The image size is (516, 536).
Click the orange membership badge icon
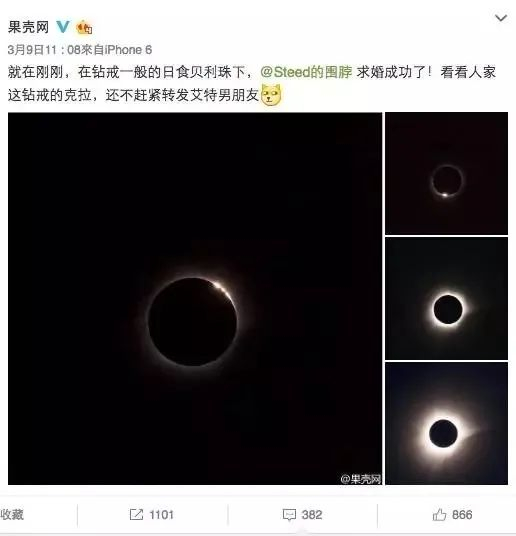click(x=84, y=27)
